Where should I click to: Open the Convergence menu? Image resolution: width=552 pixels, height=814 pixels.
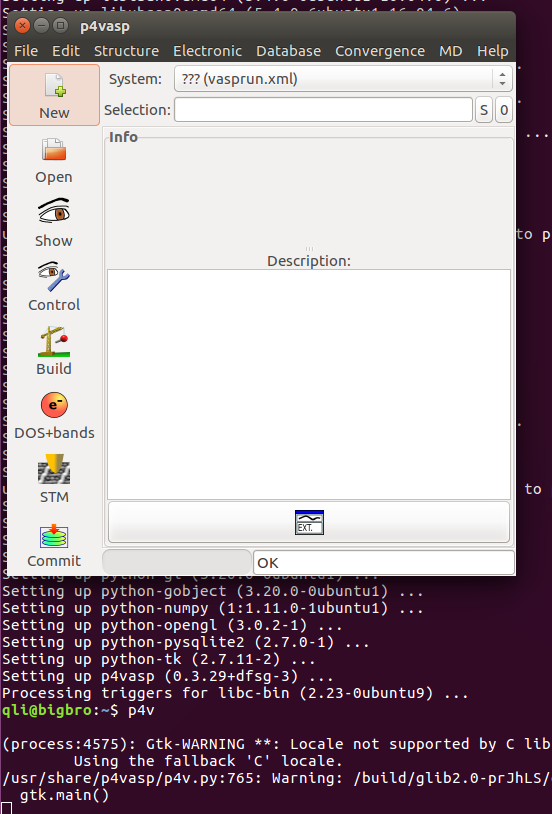click(380, 51)
